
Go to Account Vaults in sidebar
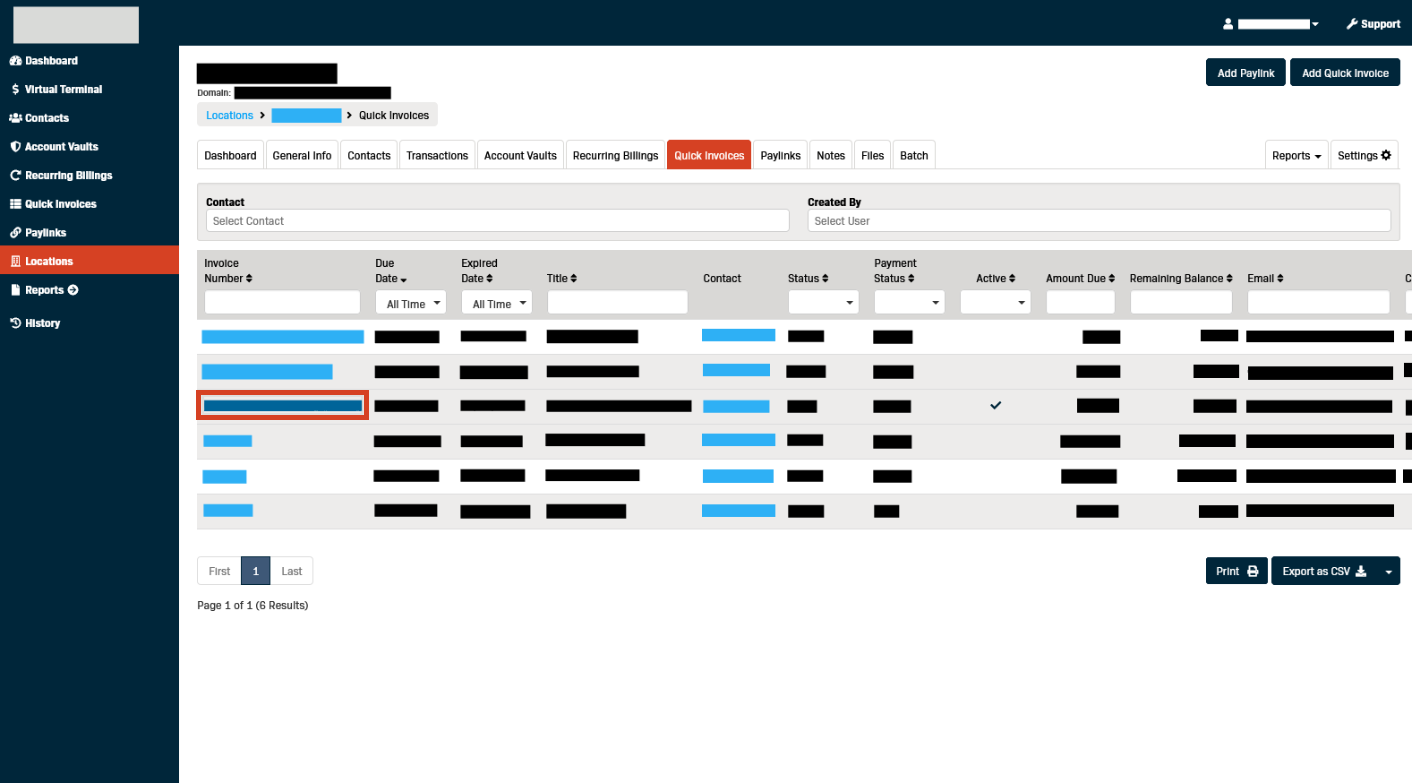[x=54, y=147]
